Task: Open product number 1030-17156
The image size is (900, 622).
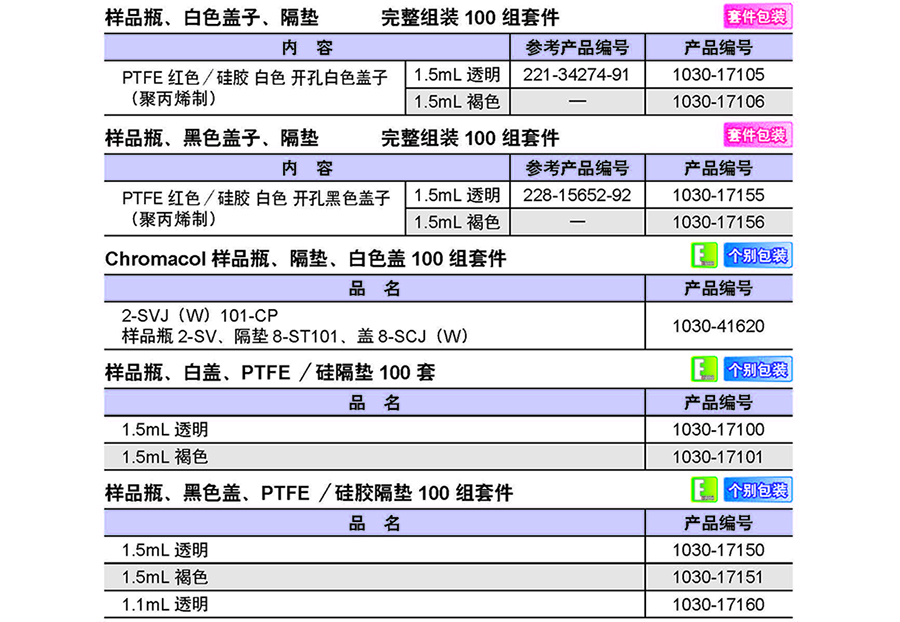Action: coord(718,222)
